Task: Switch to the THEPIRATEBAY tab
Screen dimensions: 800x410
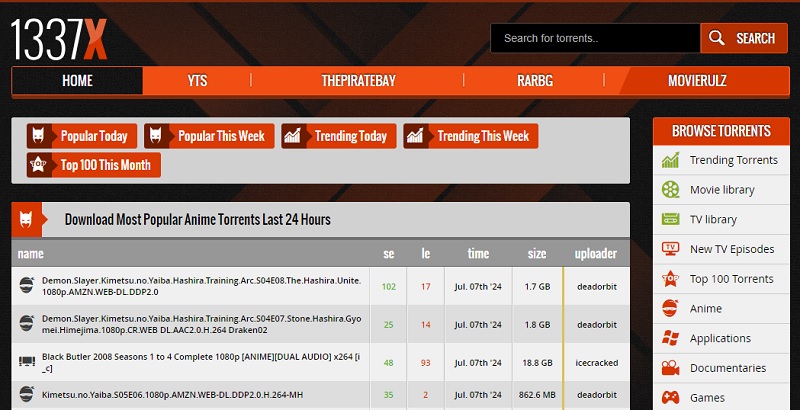Action: (360, 81)
